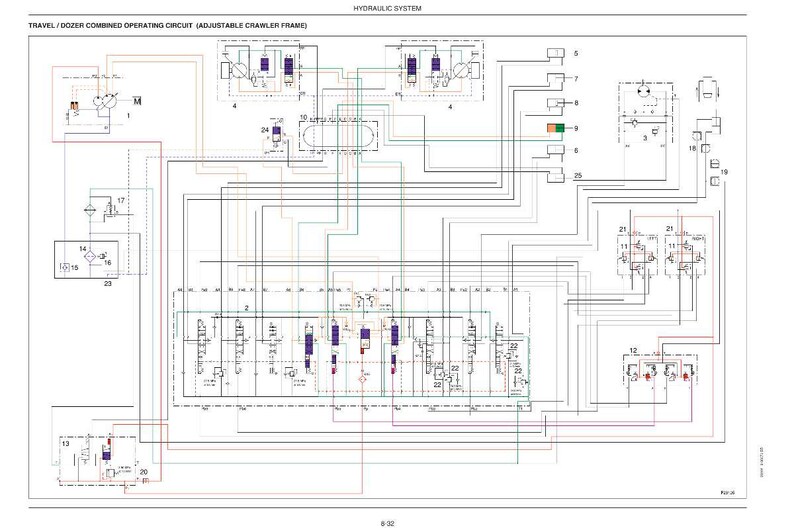Image resolution: width=794 pixels, height=528 pixels.
Task: Click cylinder symbol labeled 5
Action: click(555, 54)
